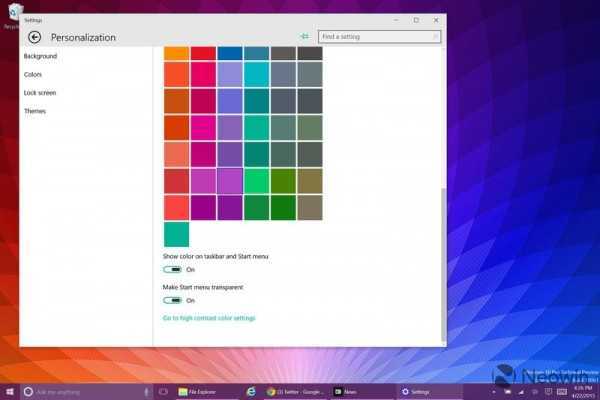This screenshot has height=400, width=600.
Task: Focus the Find a setting search box
Action: [379, 37]
